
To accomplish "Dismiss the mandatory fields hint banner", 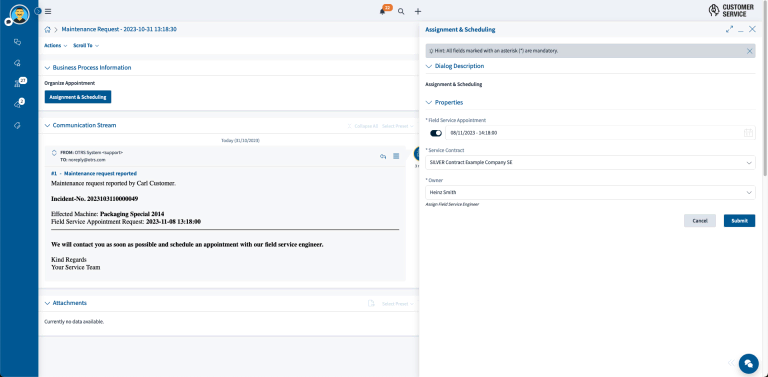I will (x=749, y=51).
